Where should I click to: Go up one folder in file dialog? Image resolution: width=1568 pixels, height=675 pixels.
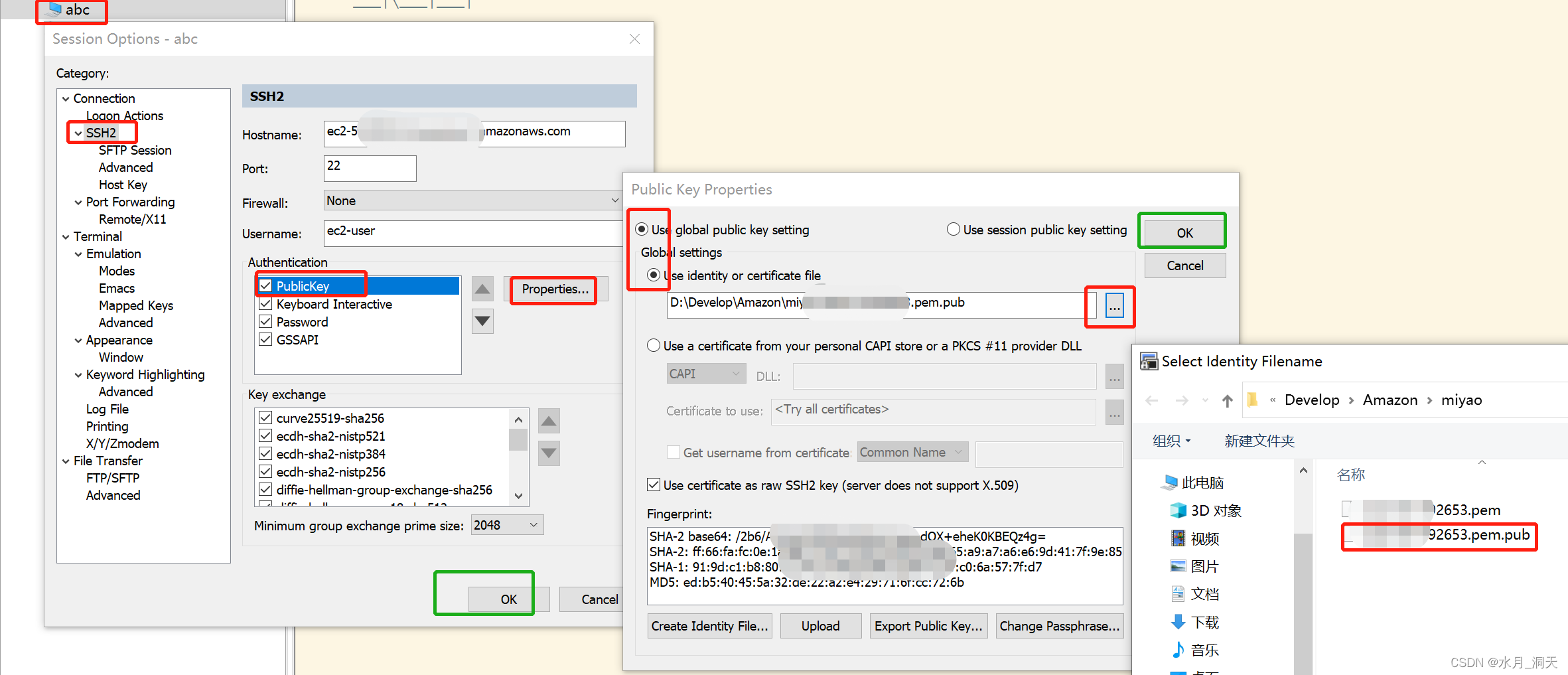[x=1227, y=400]
